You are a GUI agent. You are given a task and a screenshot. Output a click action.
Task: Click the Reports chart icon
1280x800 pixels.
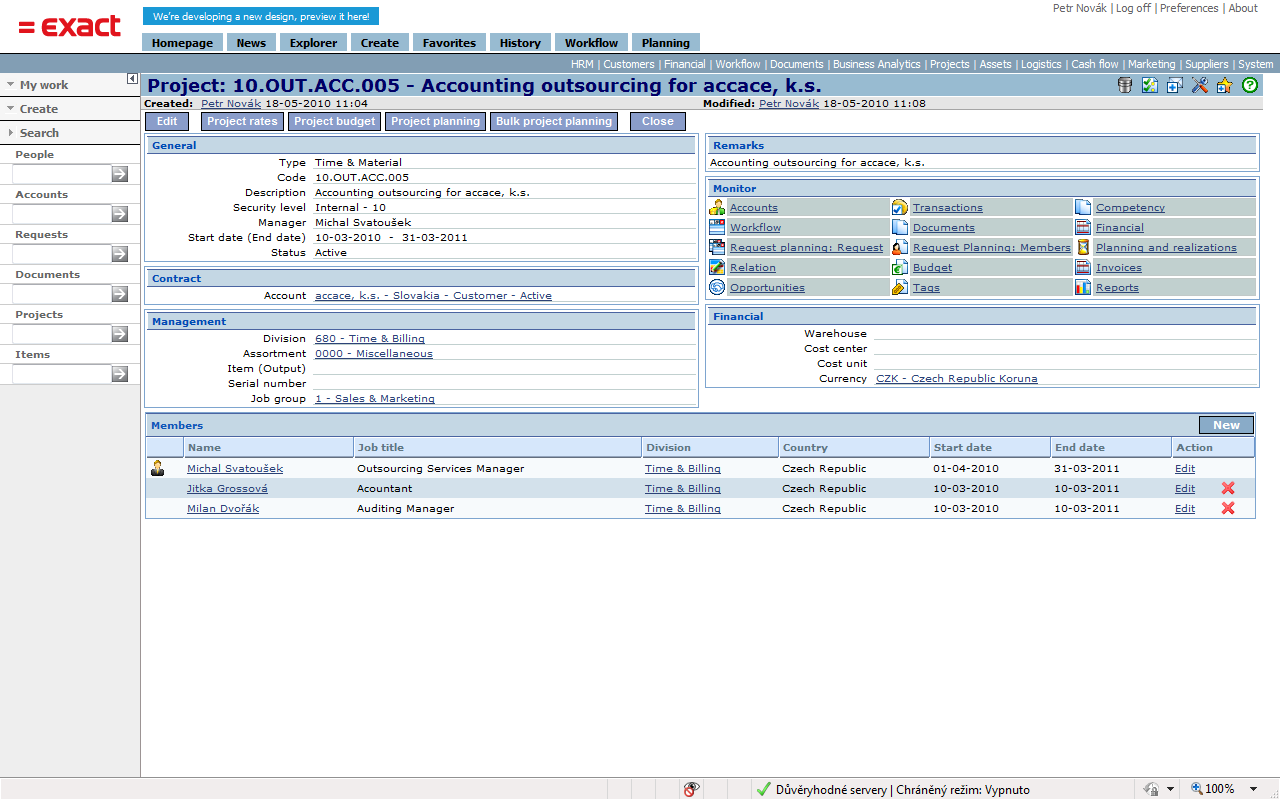click(x=1083, y=287)
